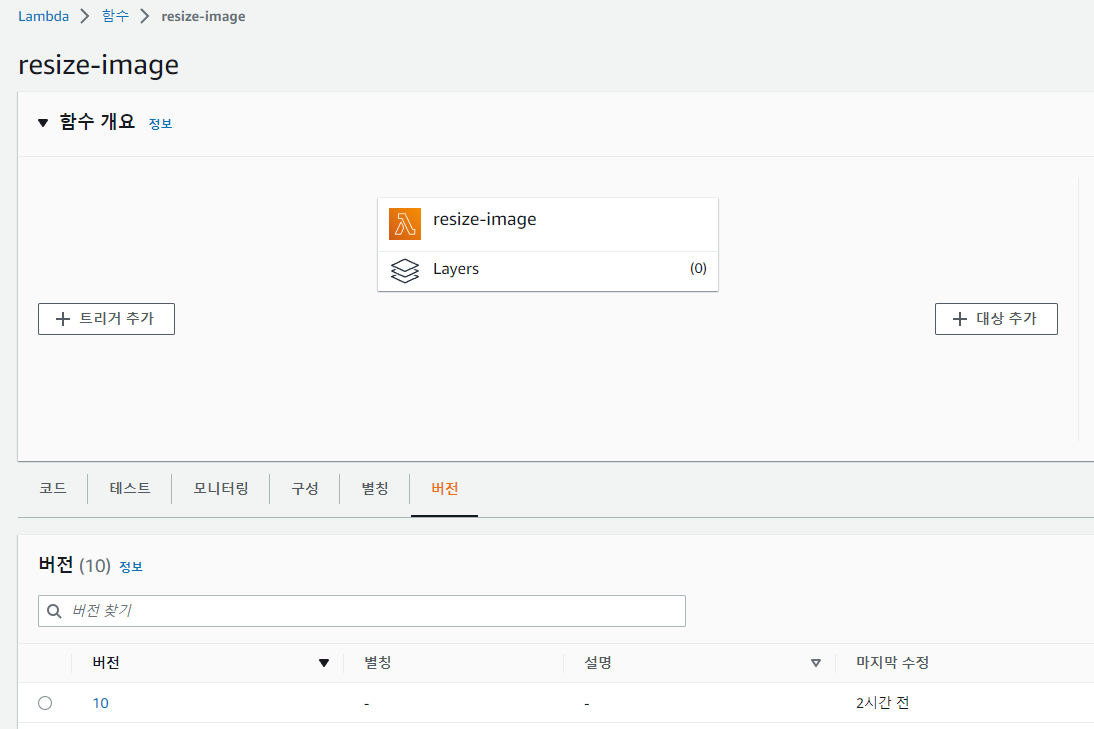The height and width of the screenshot is (729, 1094).
Task: Open 정보 link beside 함수 개요
Action: [160, 123]
